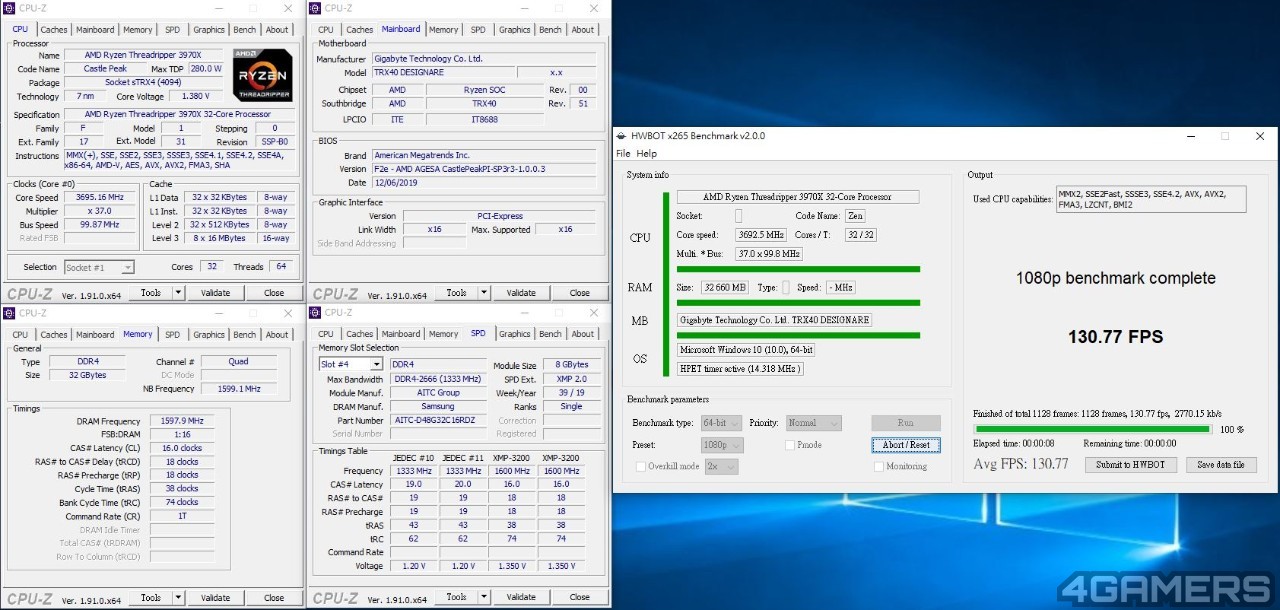
Task: Select the CPU tab in Memory window
Action: [x=20, y=335]
